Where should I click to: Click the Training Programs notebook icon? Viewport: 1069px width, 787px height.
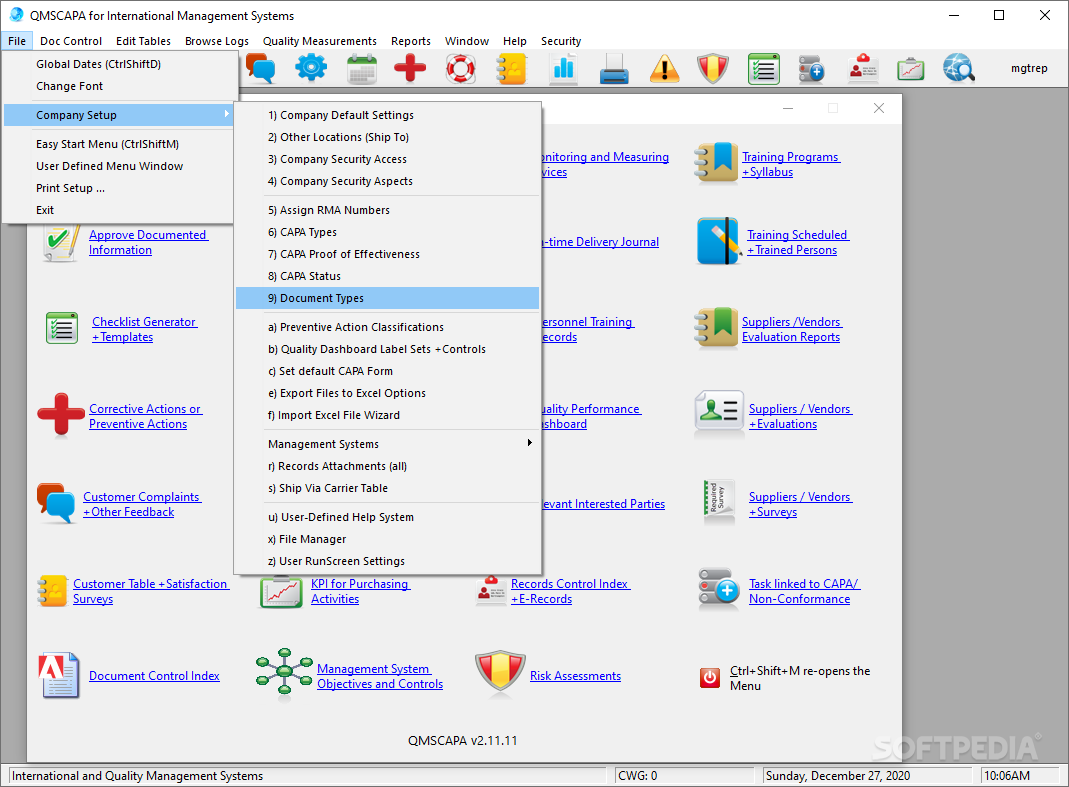[716, 163]
